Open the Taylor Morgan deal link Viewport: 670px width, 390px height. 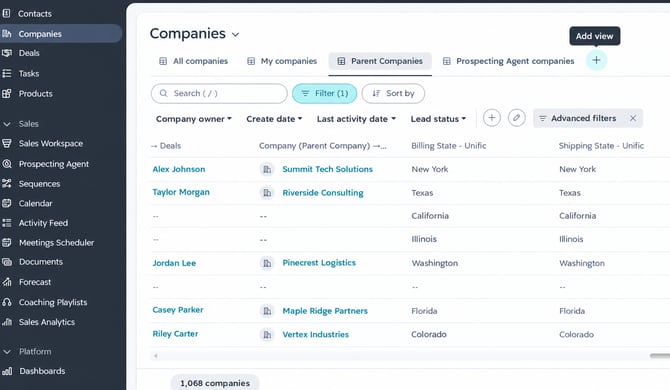(x=181, y=192)
